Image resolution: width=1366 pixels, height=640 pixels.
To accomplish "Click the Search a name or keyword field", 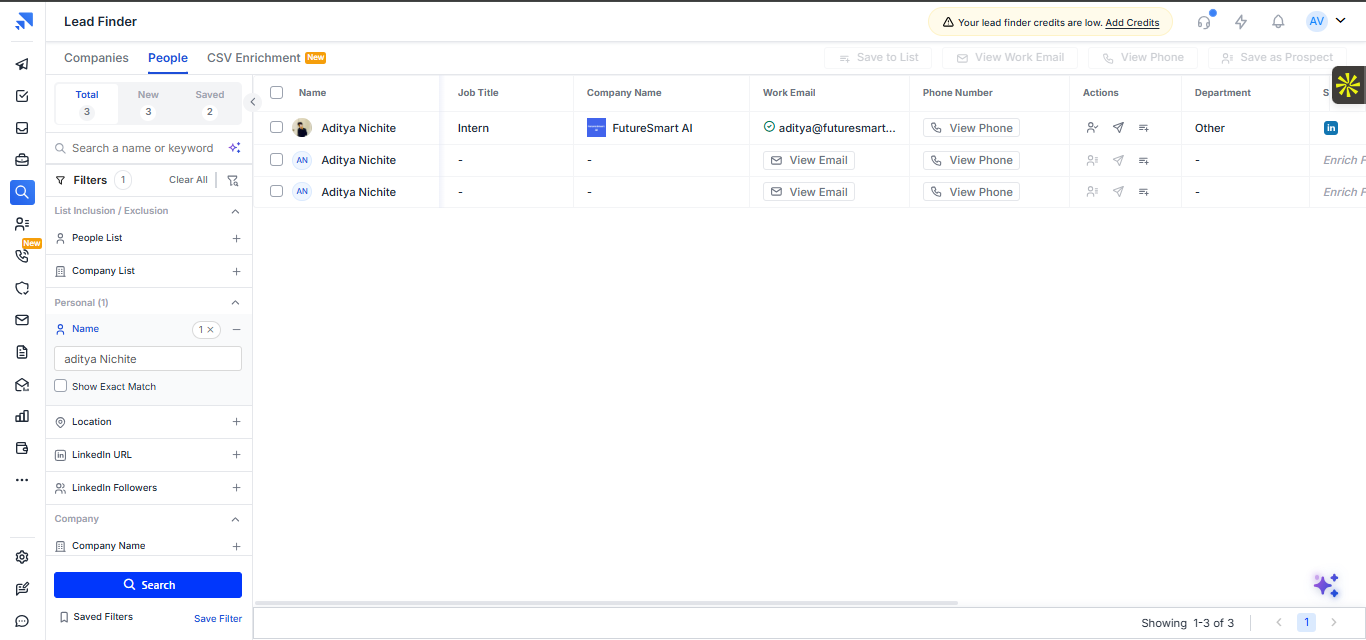I will pyautogui.click(x=142, y=148).
